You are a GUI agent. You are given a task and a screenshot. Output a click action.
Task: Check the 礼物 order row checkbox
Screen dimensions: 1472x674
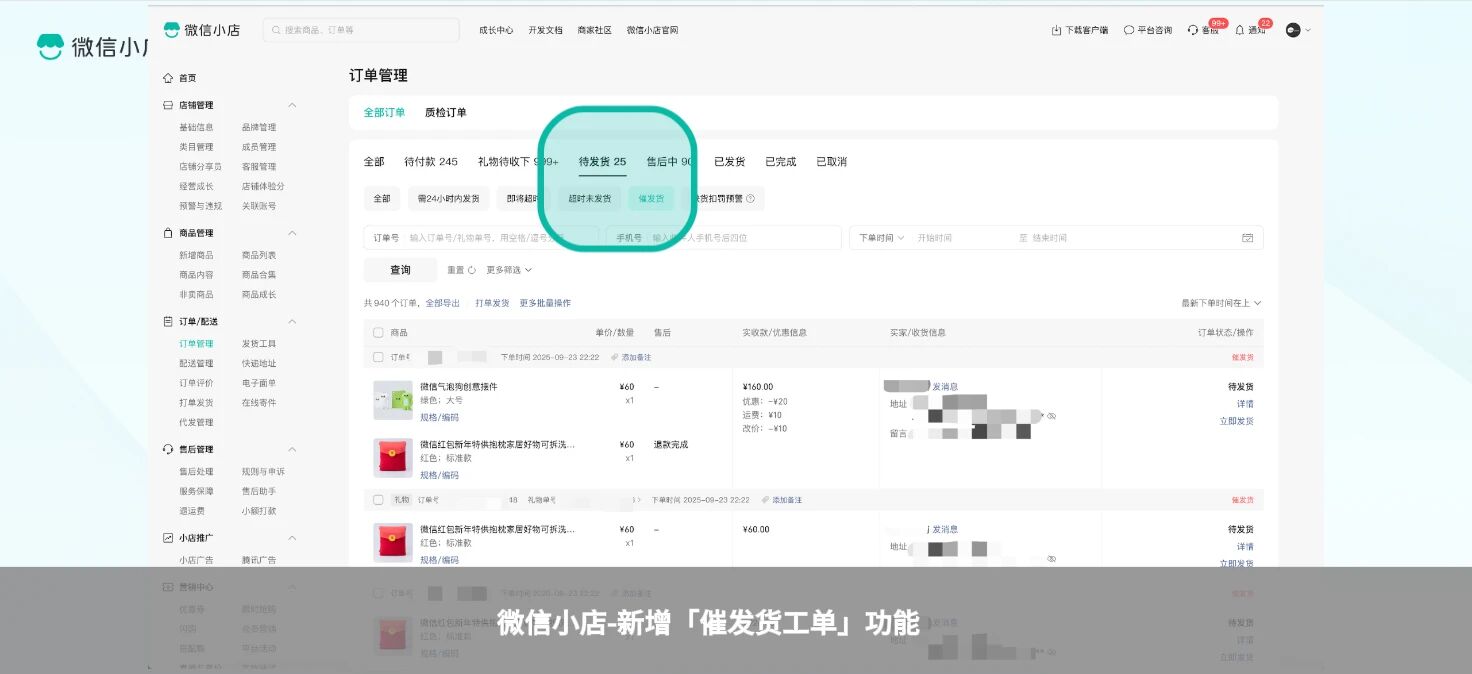pos(378,500)
